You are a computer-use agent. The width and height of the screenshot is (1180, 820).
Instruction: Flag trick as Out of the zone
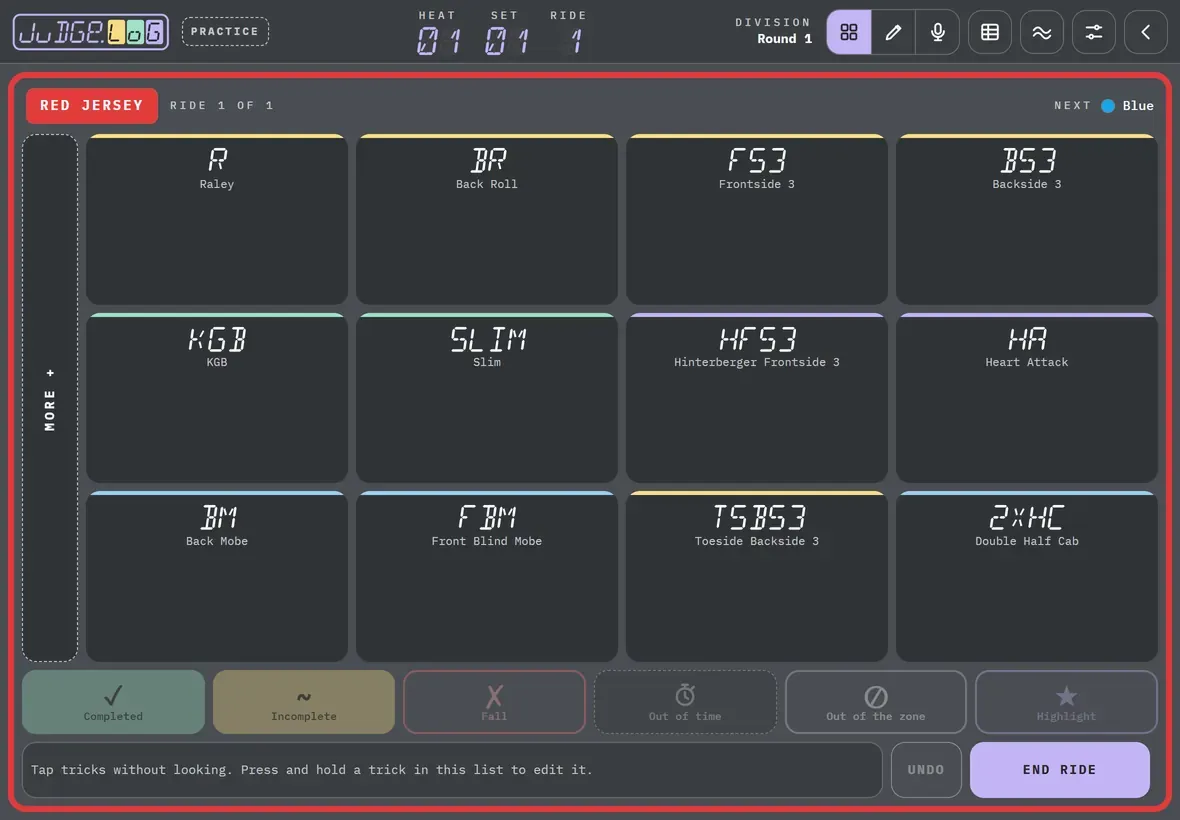876,702
